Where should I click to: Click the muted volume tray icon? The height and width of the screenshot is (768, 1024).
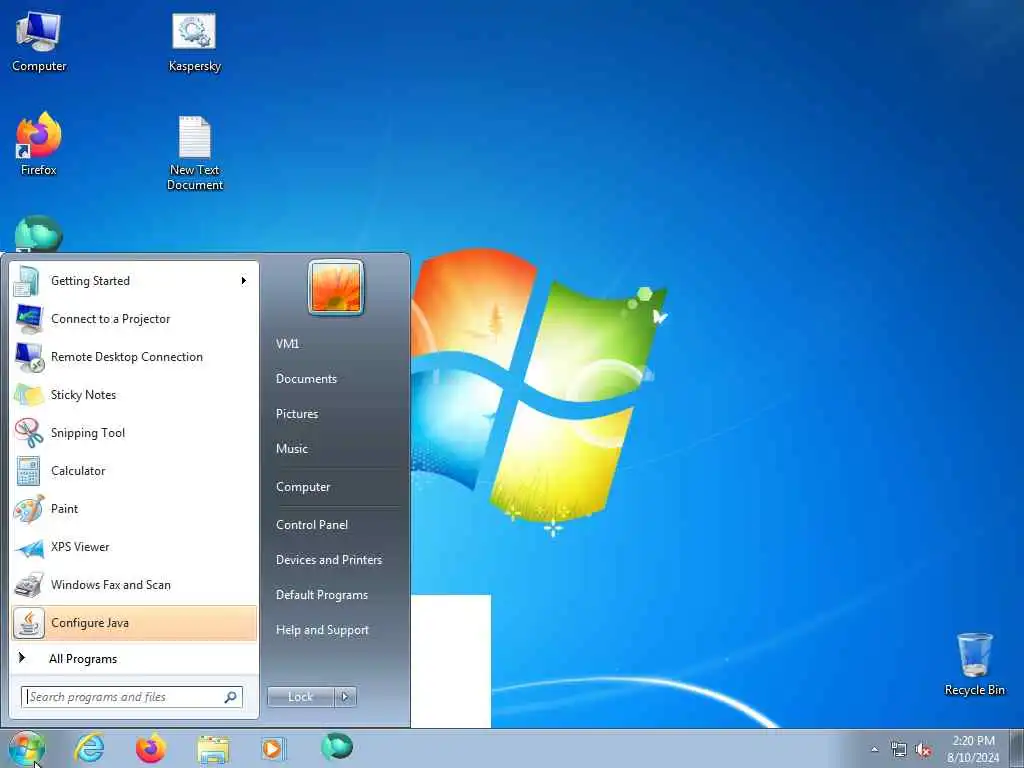[923, 750]
